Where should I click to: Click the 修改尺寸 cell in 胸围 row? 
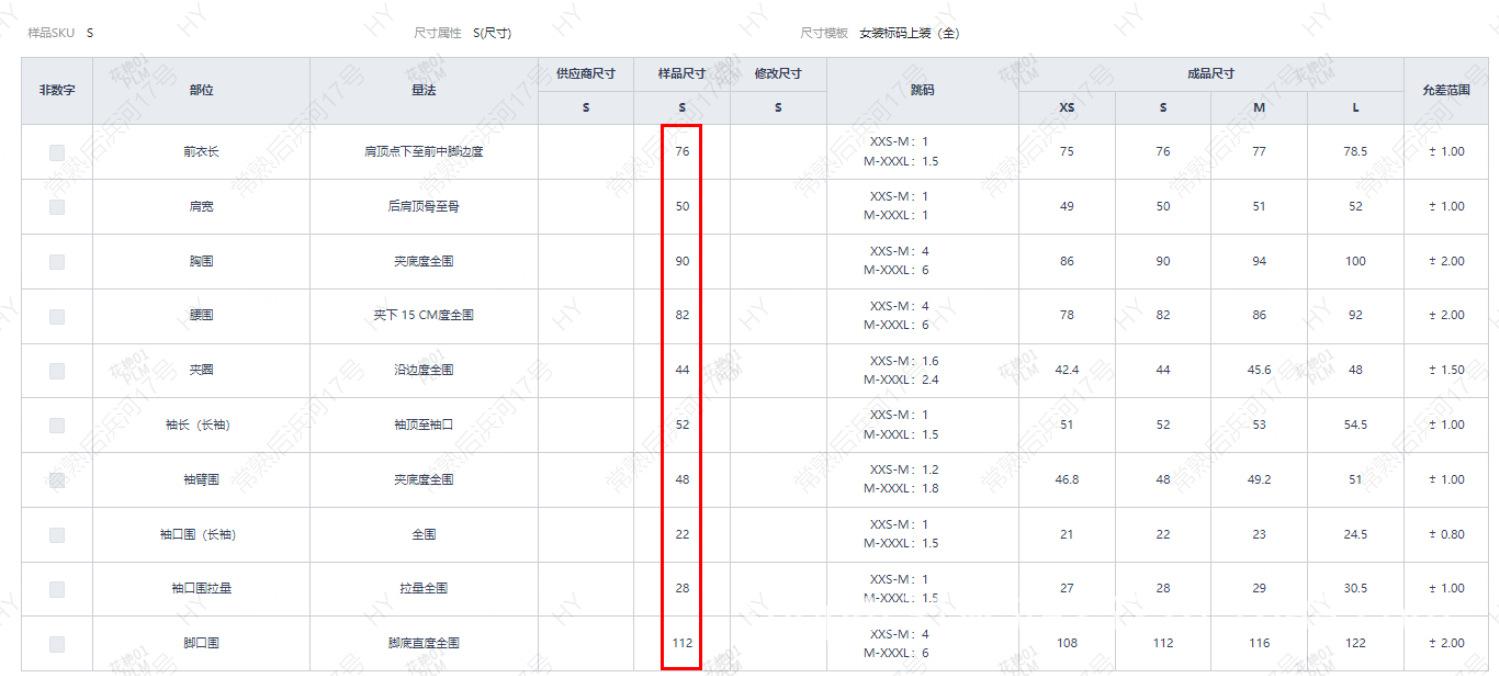point(778,261)
